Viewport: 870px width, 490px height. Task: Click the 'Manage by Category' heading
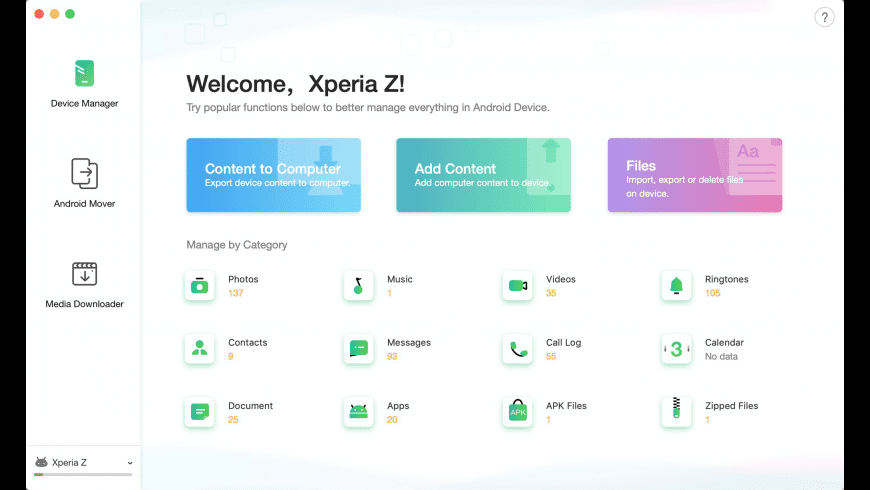[x=237, y=245]
